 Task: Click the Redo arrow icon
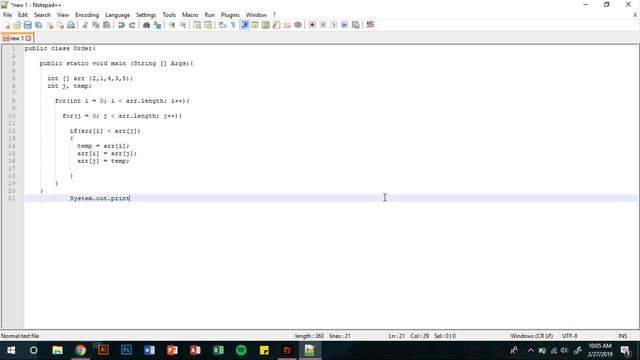click(132, 25)
